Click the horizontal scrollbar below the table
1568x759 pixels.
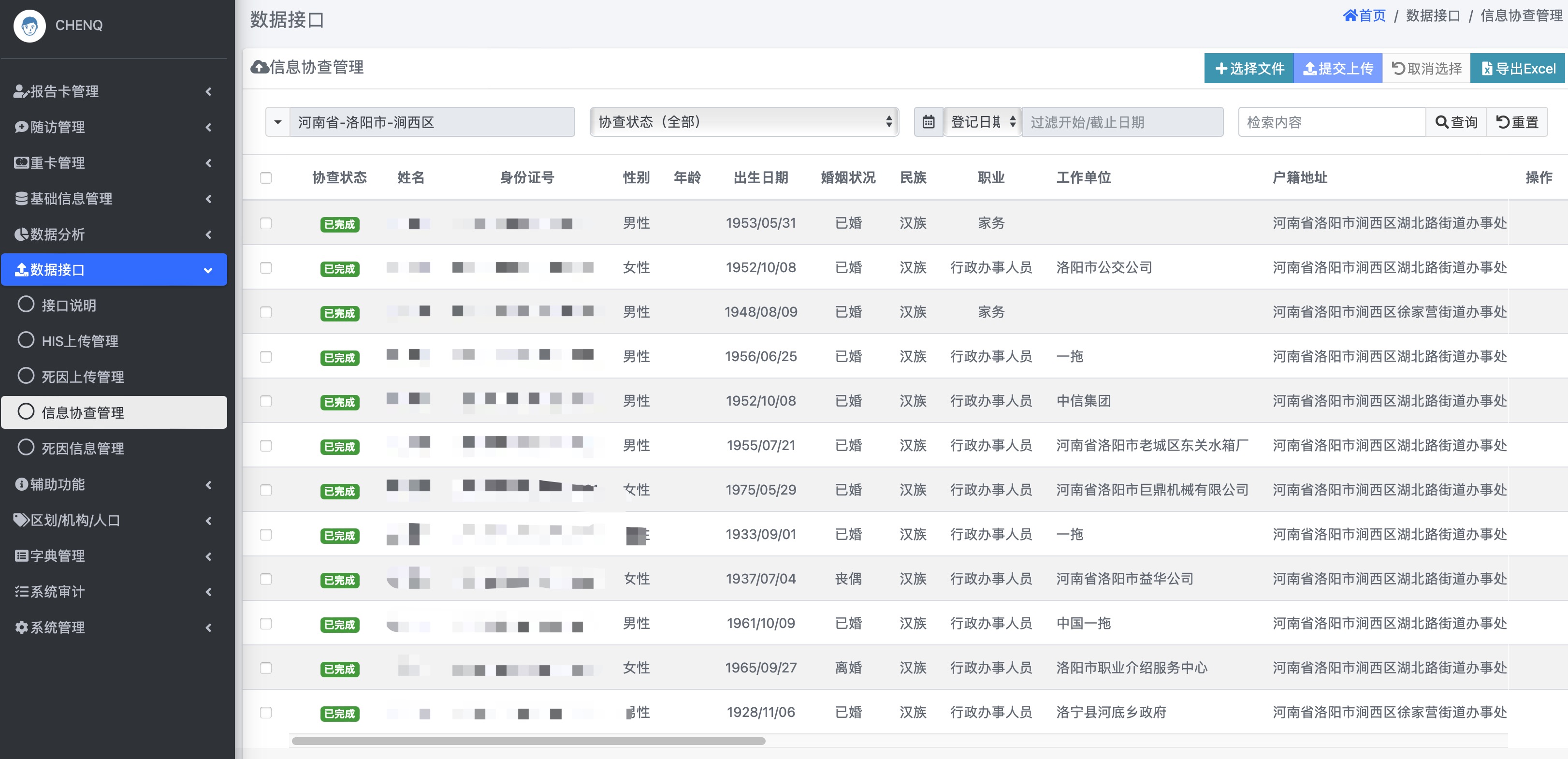pyautogui.click(x=528, y=741)
